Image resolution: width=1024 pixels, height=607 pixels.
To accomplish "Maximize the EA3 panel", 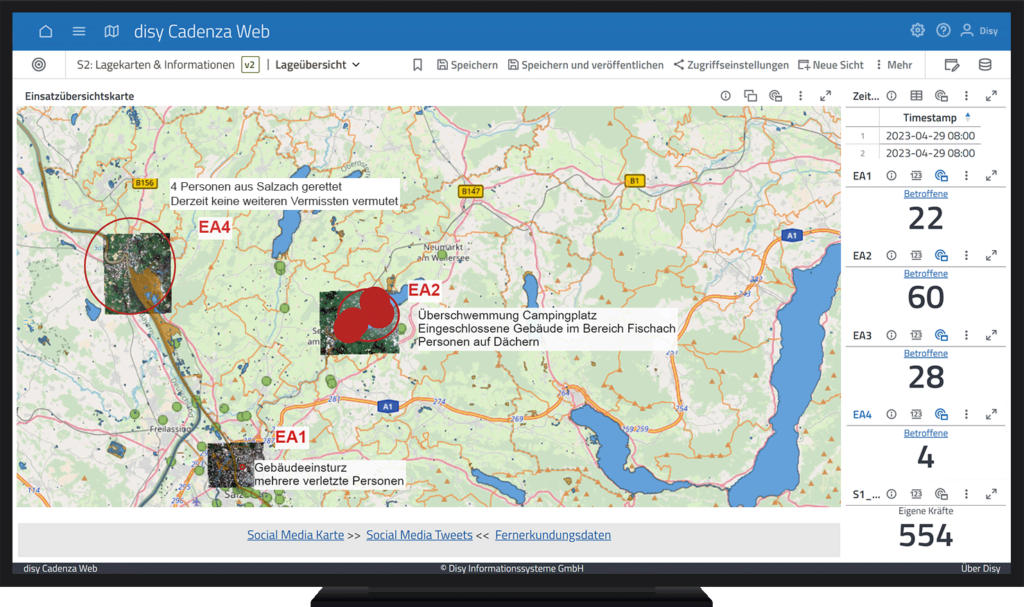I will coord(991,335).
